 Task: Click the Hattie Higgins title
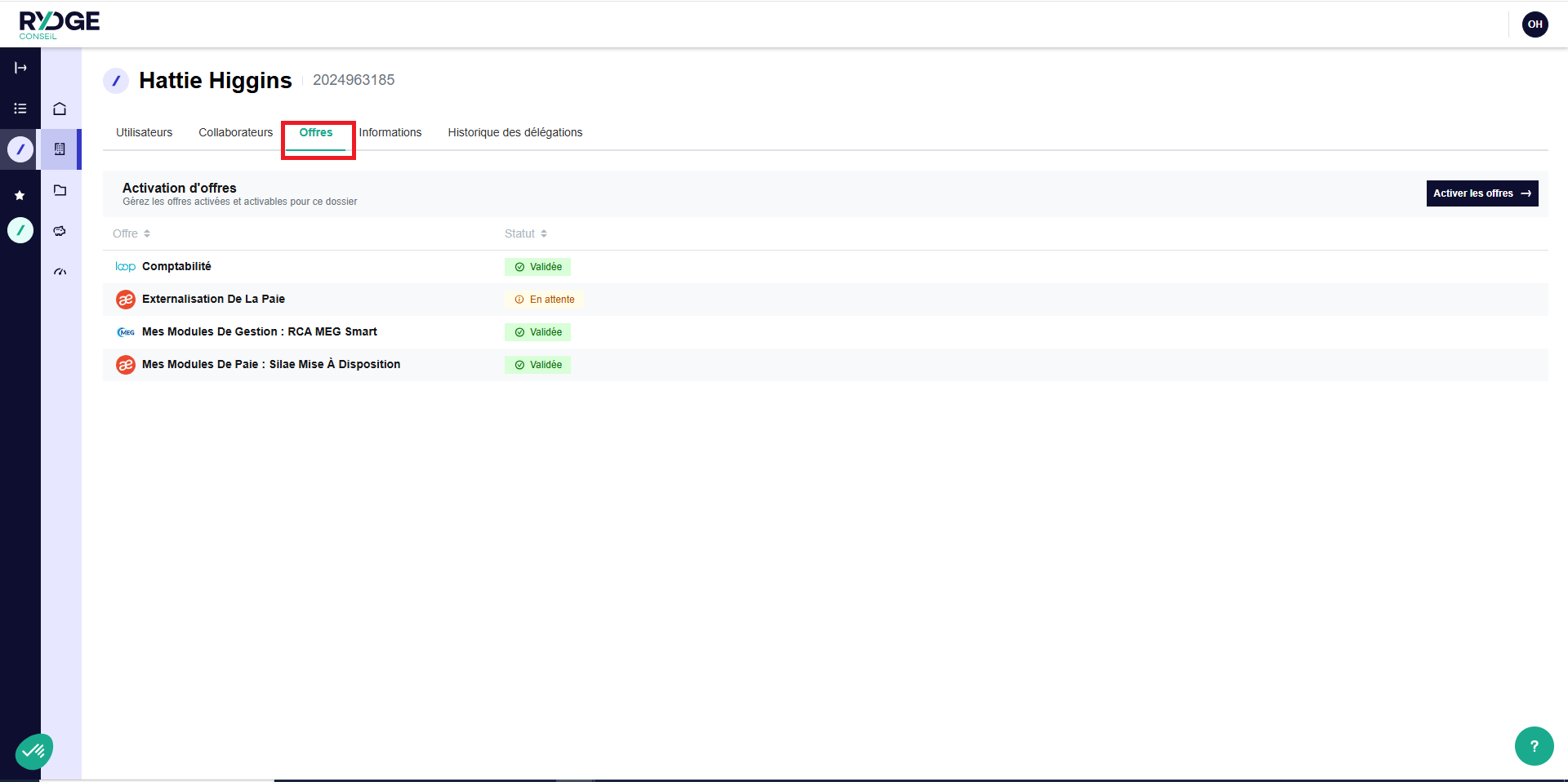point(216,81)
